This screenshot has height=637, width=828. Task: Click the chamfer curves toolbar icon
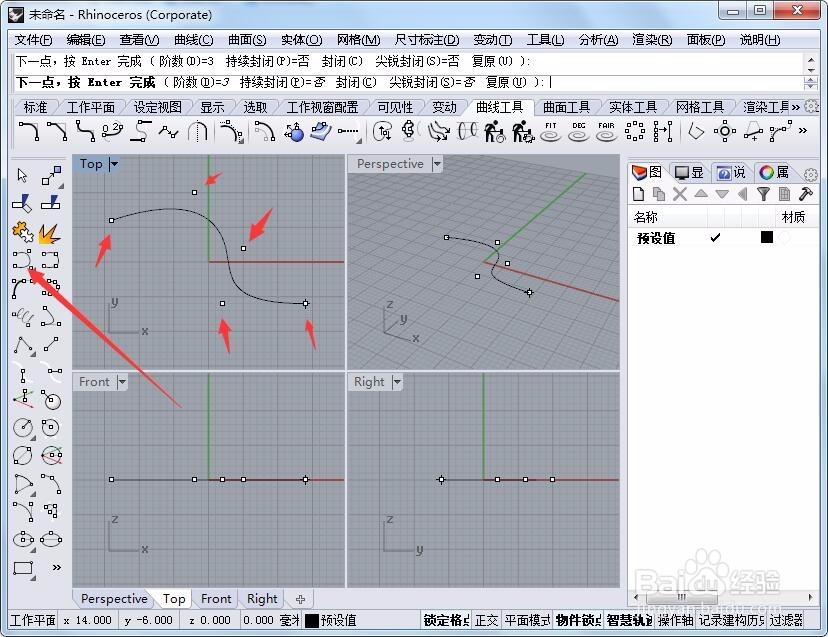(57, 132)
